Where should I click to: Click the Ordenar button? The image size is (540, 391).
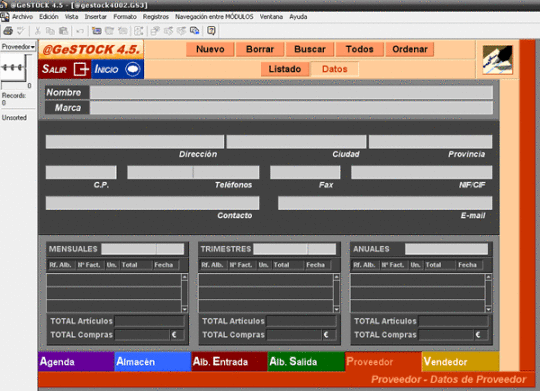[x=409, y=49]
